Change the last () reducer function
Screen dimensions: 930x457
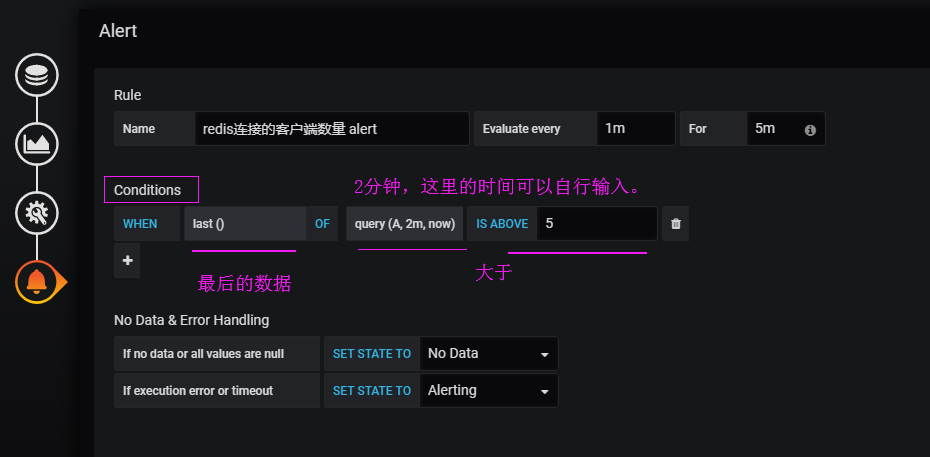coord(245,223)
